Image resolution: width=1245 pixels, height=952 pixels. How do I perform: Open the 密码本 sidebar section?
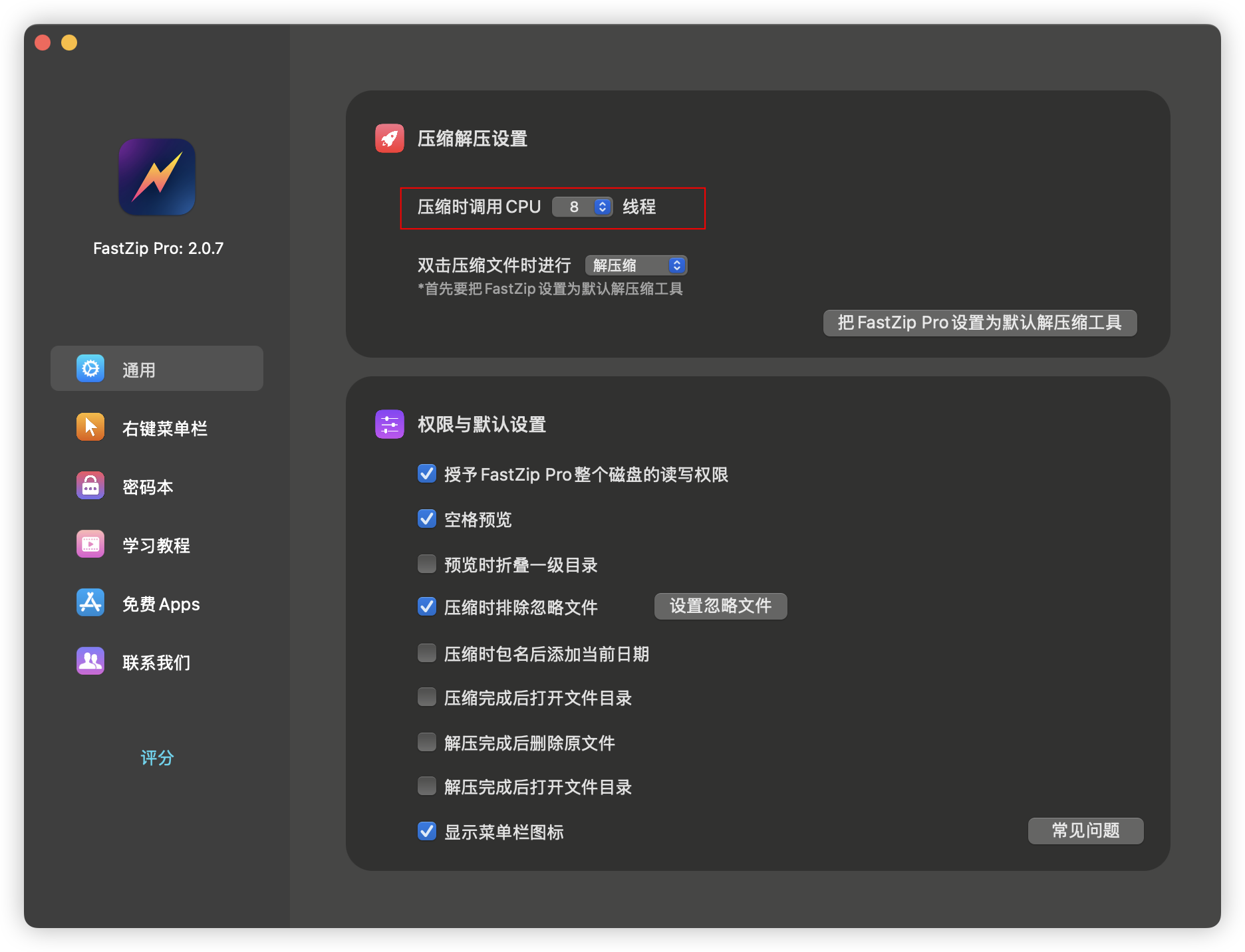pos(148,487)
